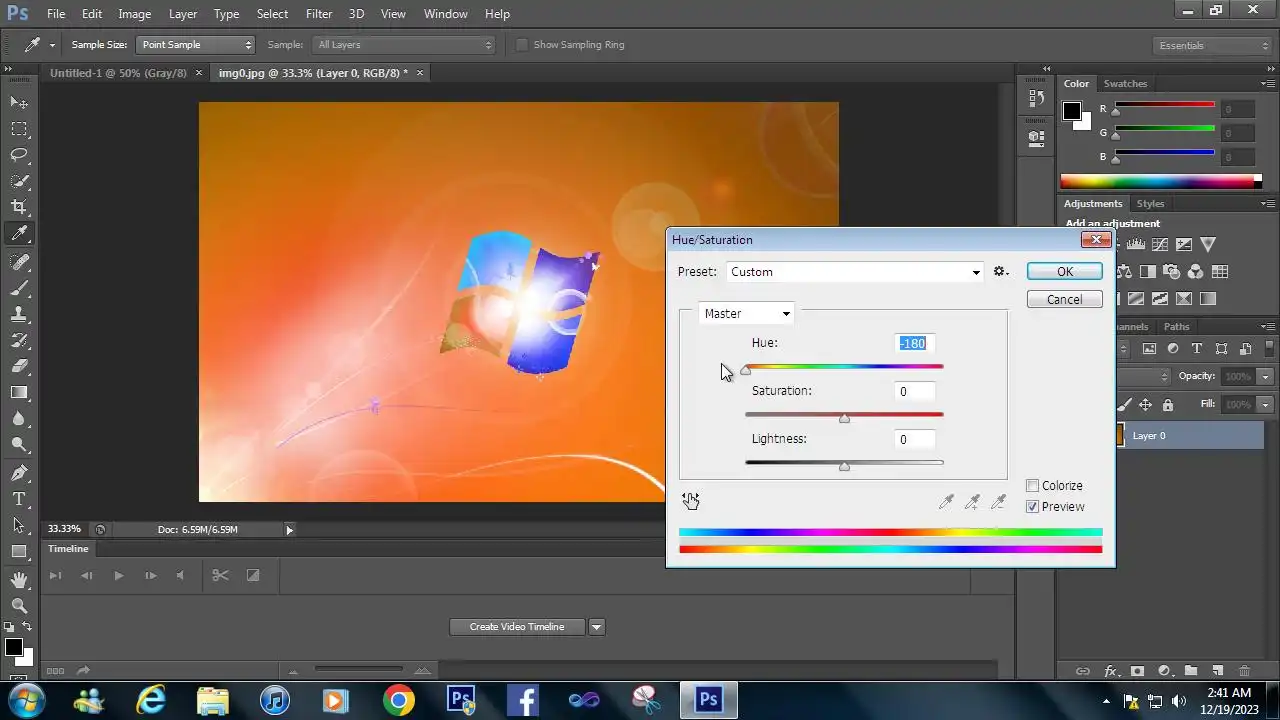
Task: Select the Quick Selection tool
Action: click(19, 181)
